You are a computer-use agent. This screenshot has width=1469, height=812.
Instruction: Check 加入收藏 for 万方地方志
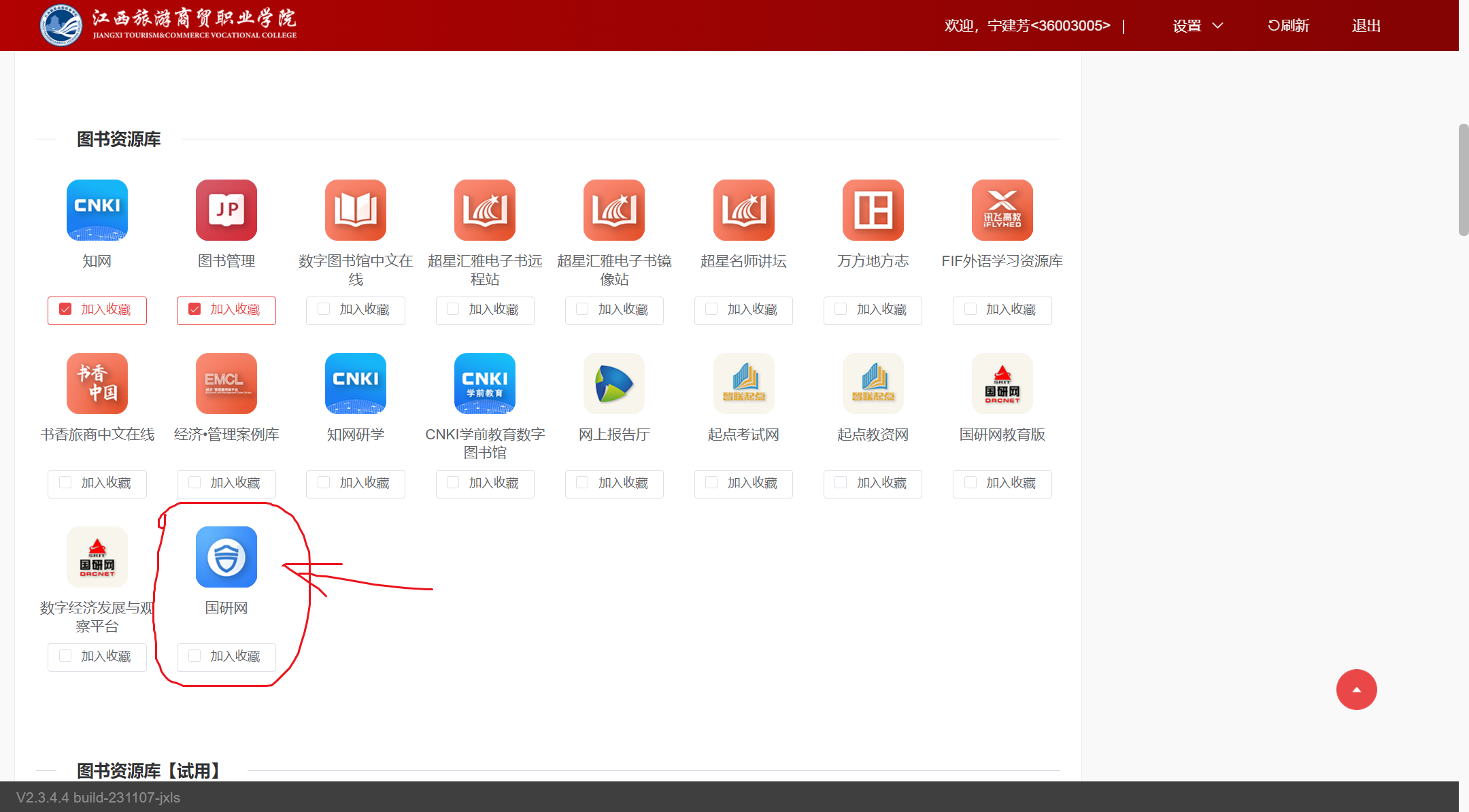click(841, 309)
